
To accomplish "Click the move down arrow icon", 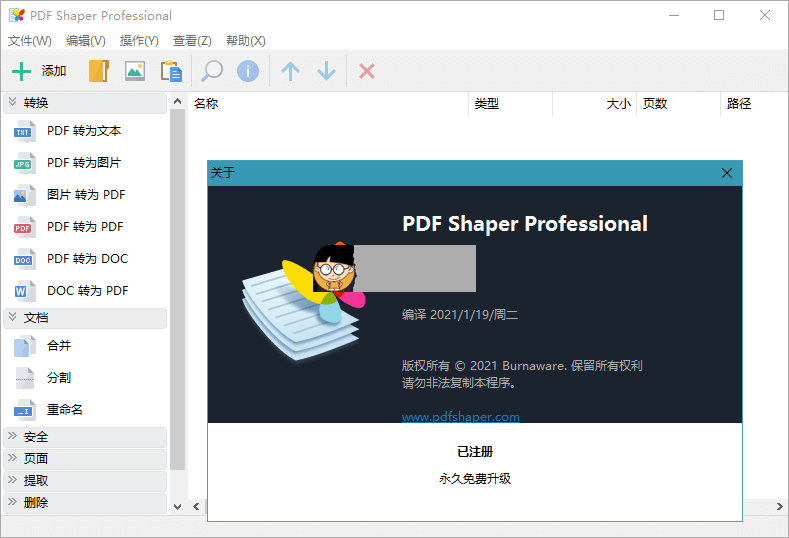I will click(327, 71).
